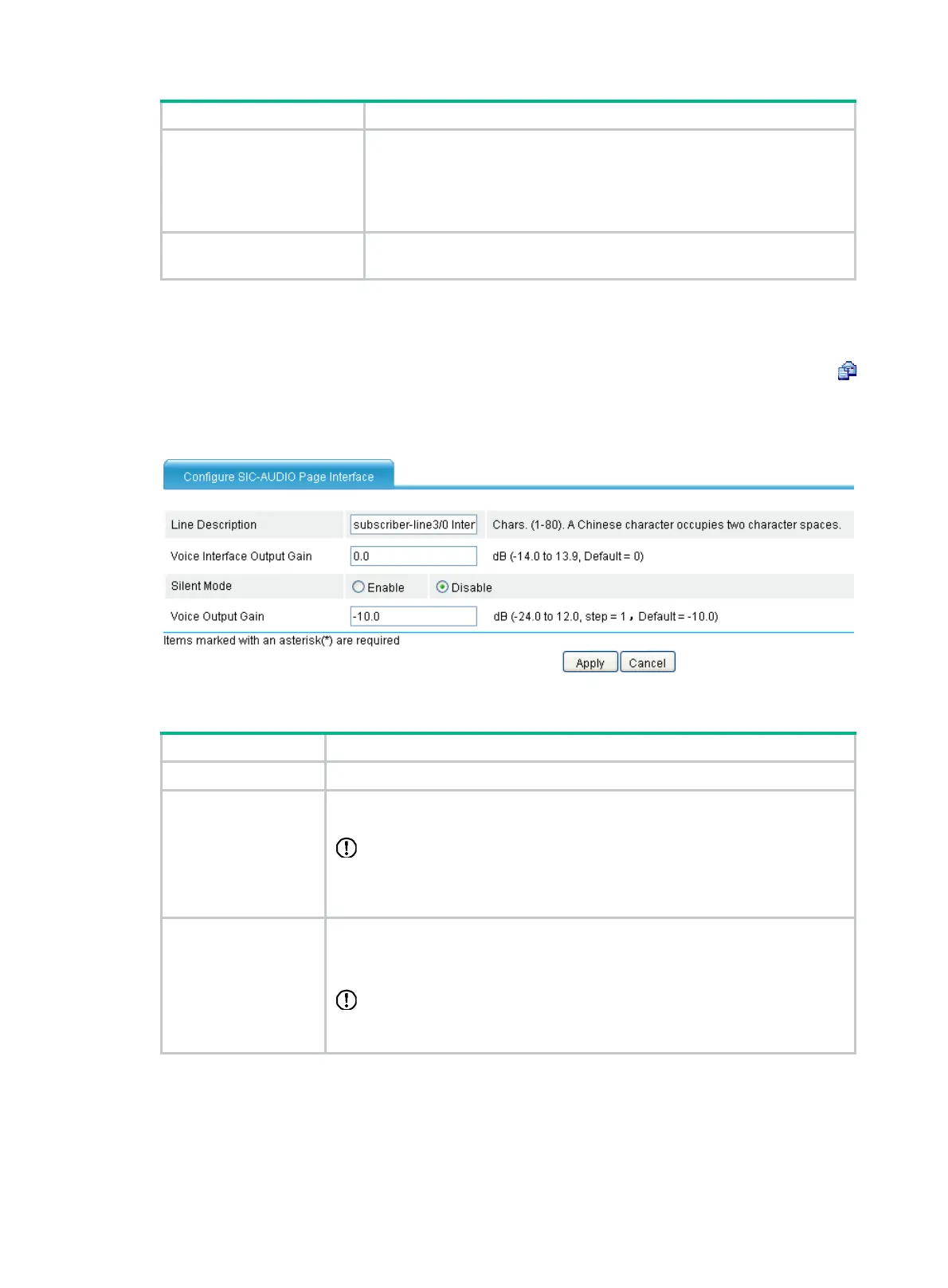Click the Line Description input field
948x1288 pixels.
coord(413,524)
